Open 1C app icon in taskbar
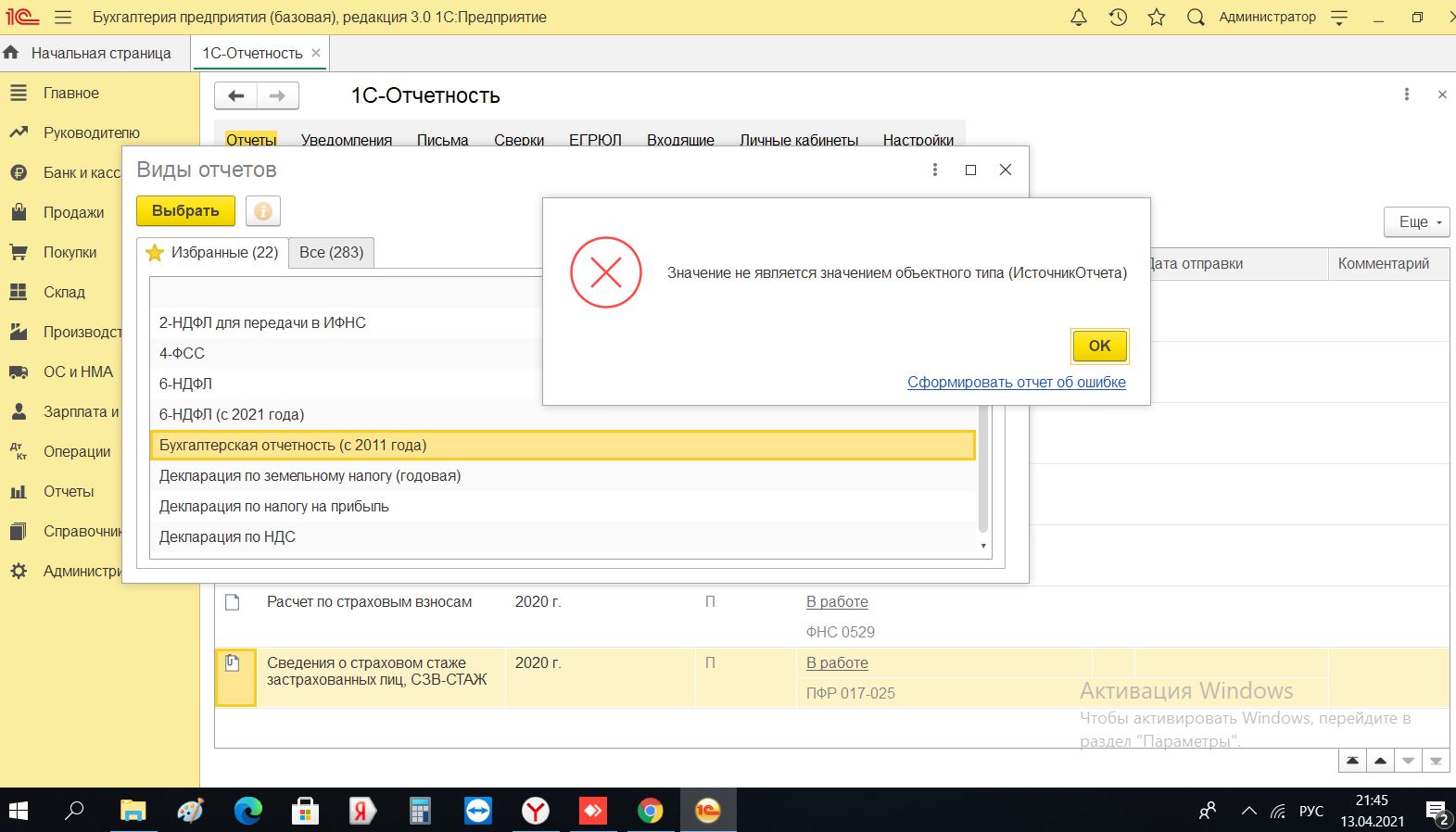This screenshot has height=832, width=1456. [x=707, y=811]
